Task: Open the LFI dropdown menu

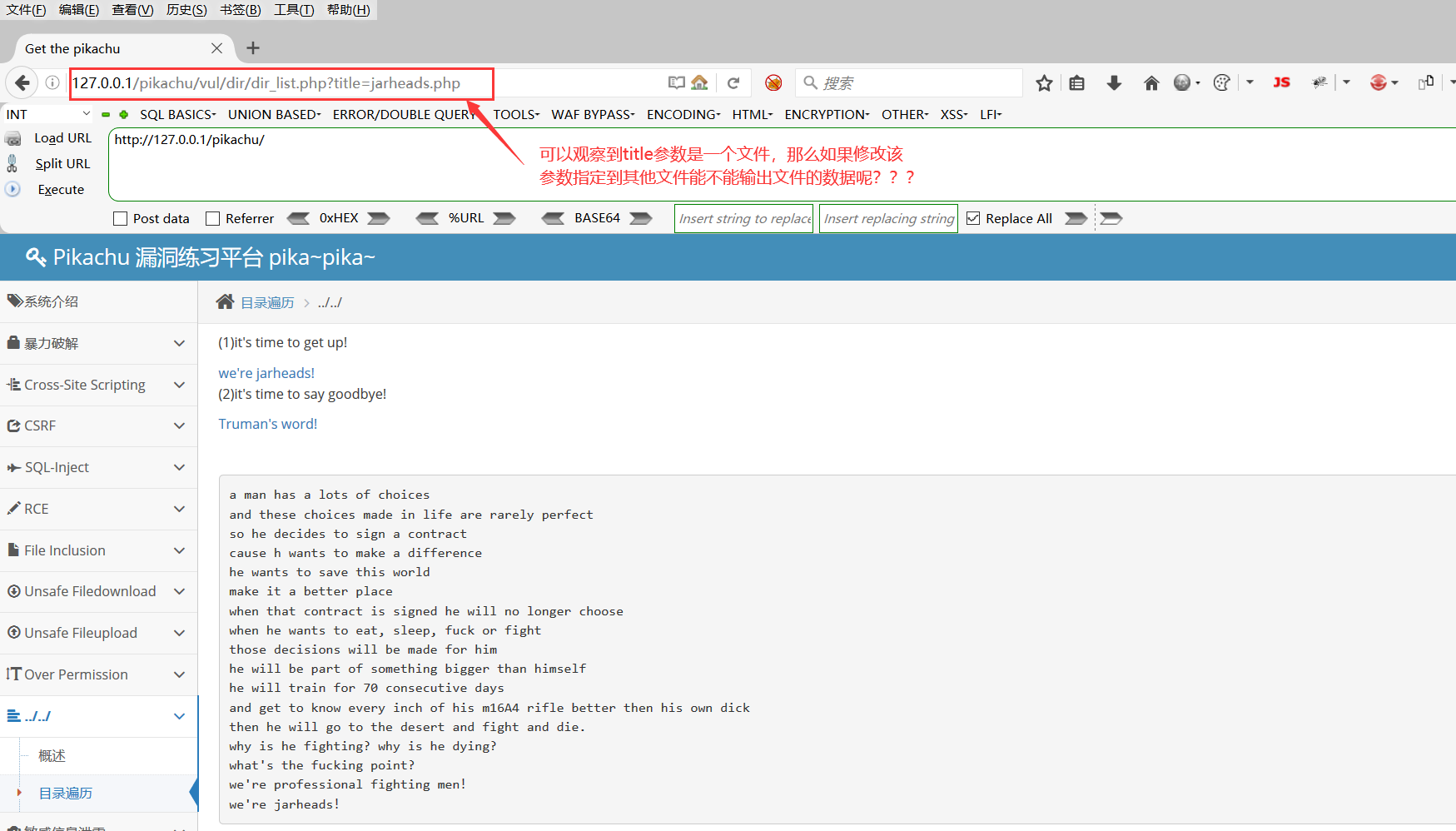Action: click(991, 114)
